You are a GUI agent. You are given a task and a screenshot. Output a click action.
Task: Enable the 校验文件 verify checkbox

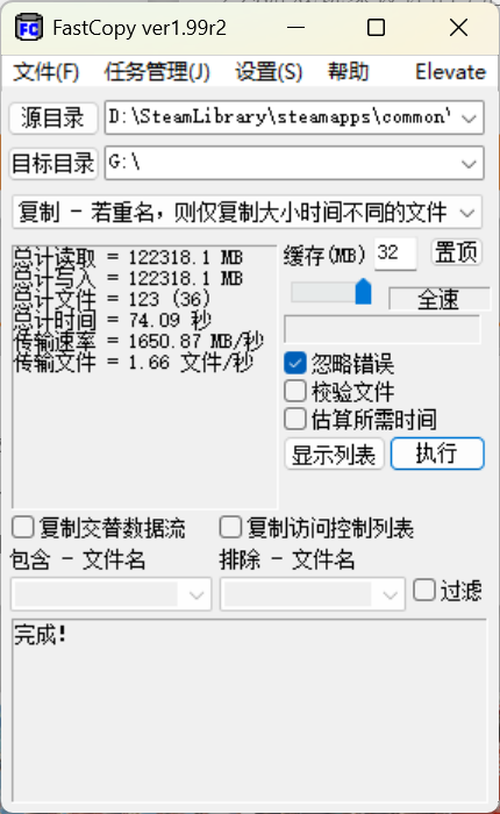tap(295, 391)
